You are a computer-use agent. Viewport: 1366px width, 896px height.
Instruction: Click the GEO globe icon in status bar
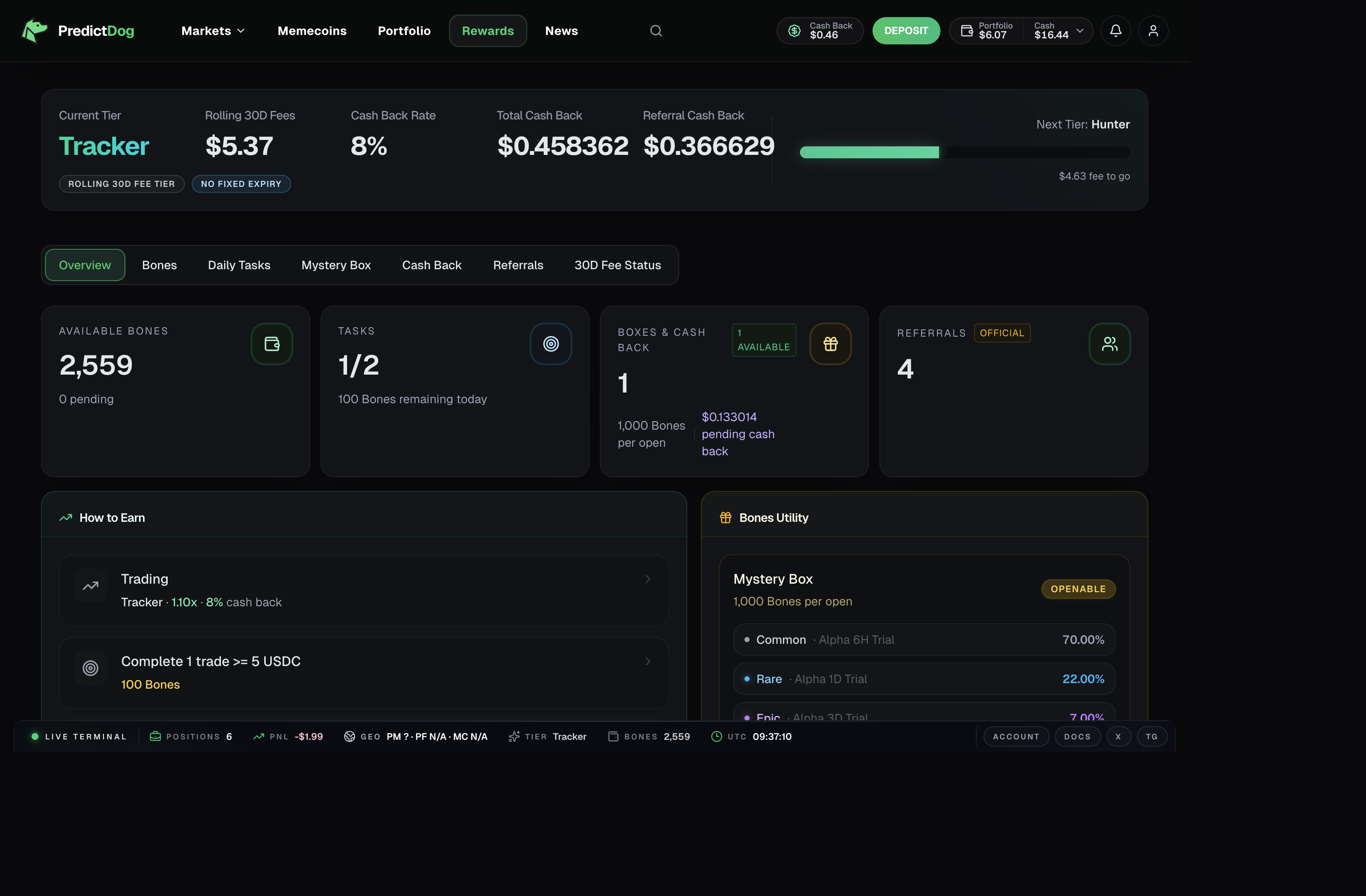tap(350, 736)
